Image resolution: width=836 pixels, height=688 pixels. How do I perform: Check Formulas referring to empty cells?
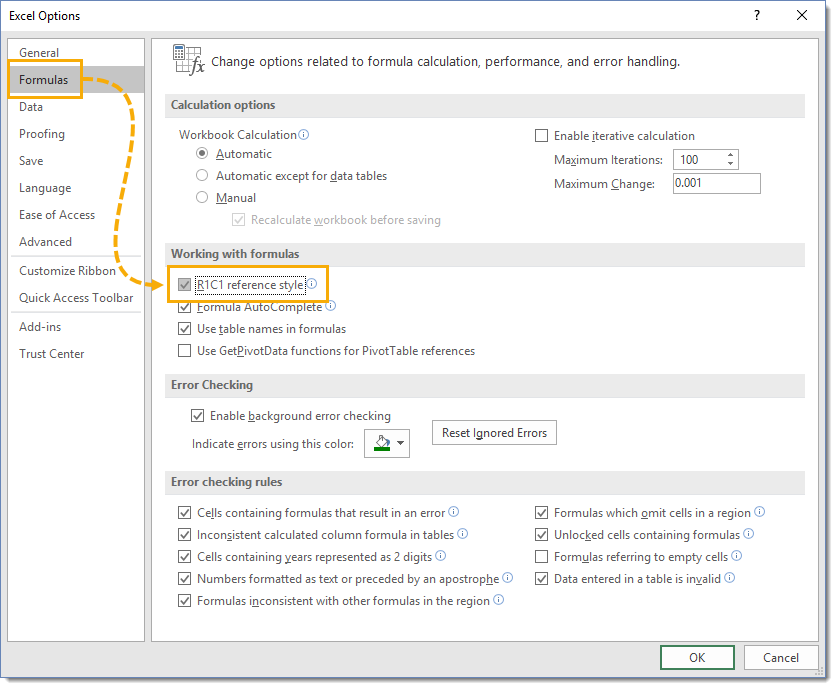point(541,557)
